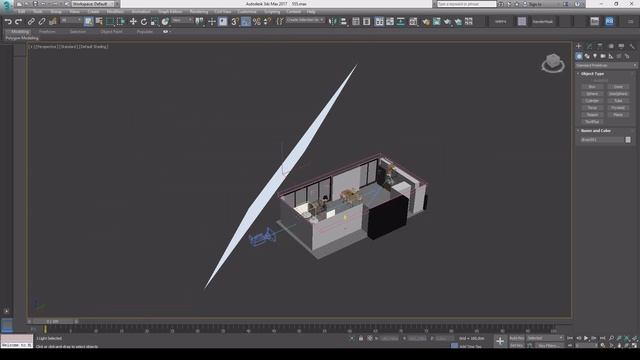Toggle the Percent Snap button
Image resolution: width=640 pixels, height=360 pixels.
[x=257, y=22]
